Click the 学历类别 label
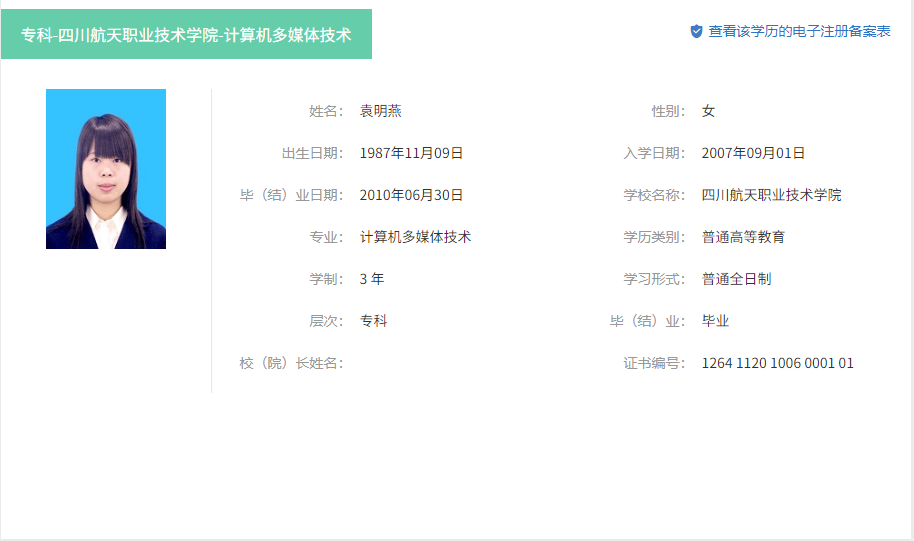This screenshot has width=914, height=541. [655, 237]
